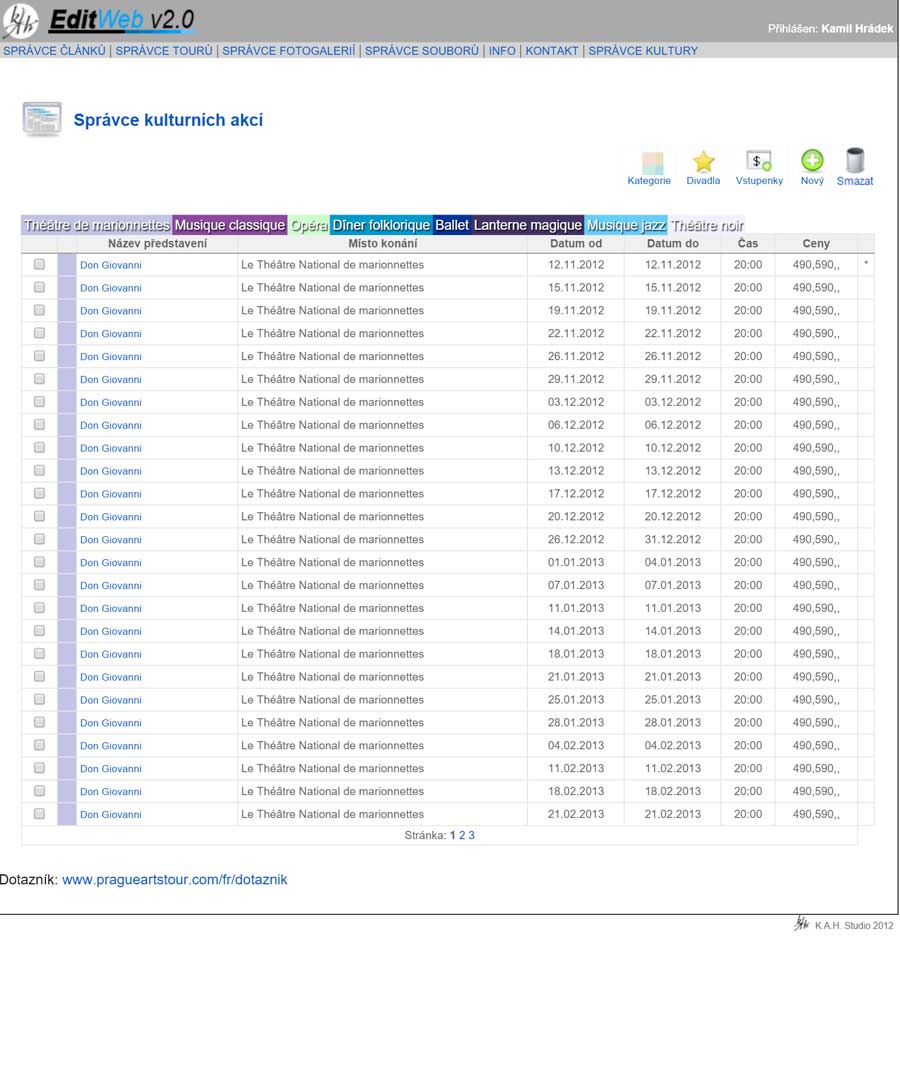900x1083 pixels.
Task: Click the K.A.H. Studio footer logo
Action: (x=801, y=925)
